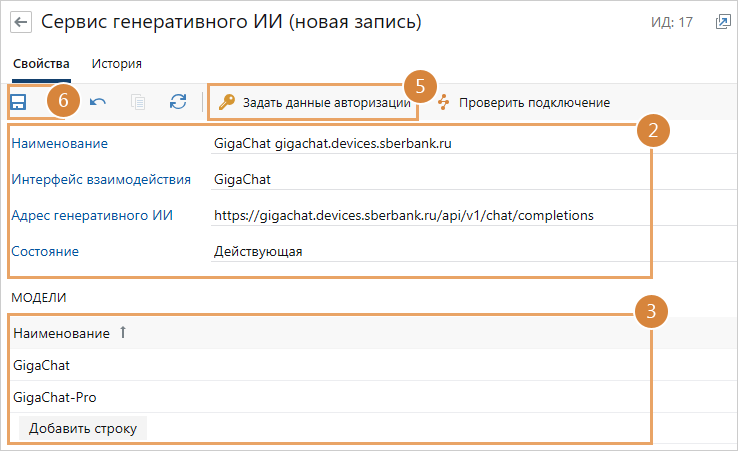Click the page title Сервис генеративного ИИ

pos(231,22)
